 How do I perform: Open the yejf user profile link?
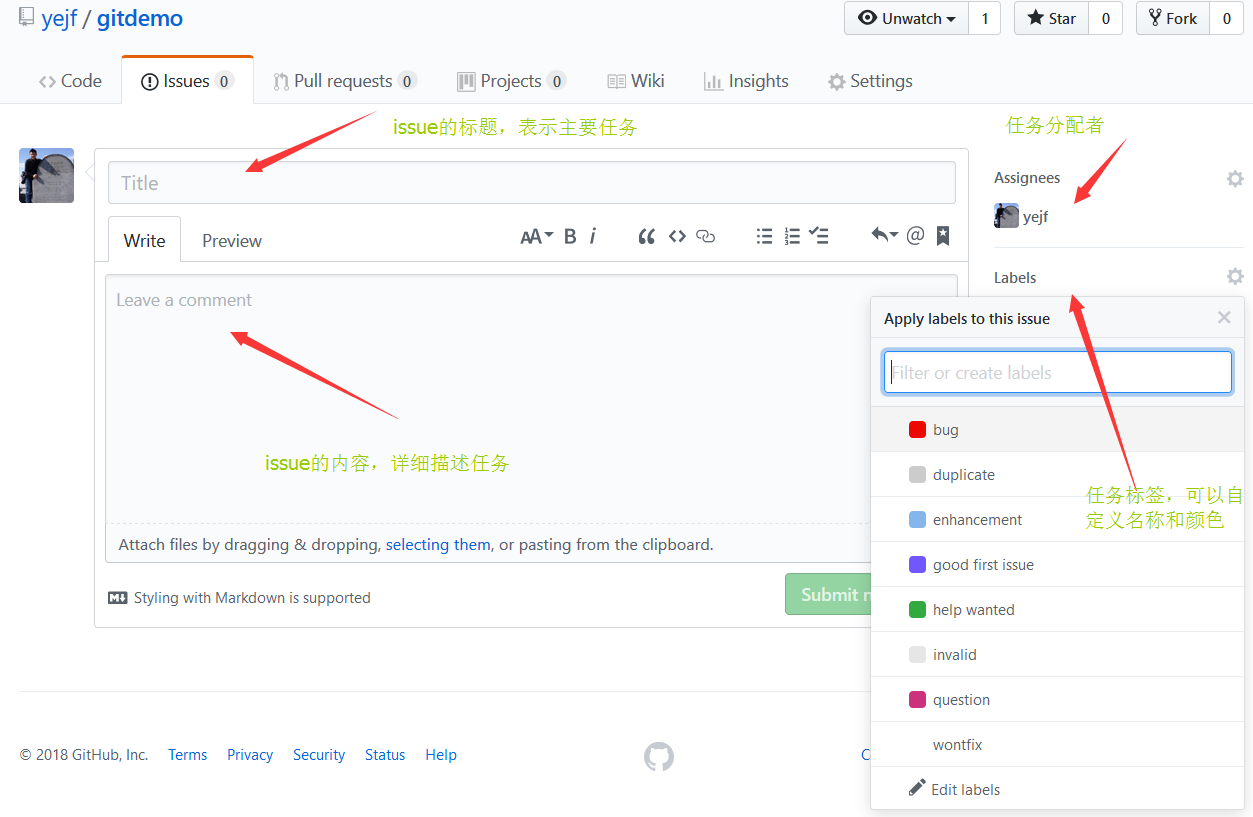(59, 18)
